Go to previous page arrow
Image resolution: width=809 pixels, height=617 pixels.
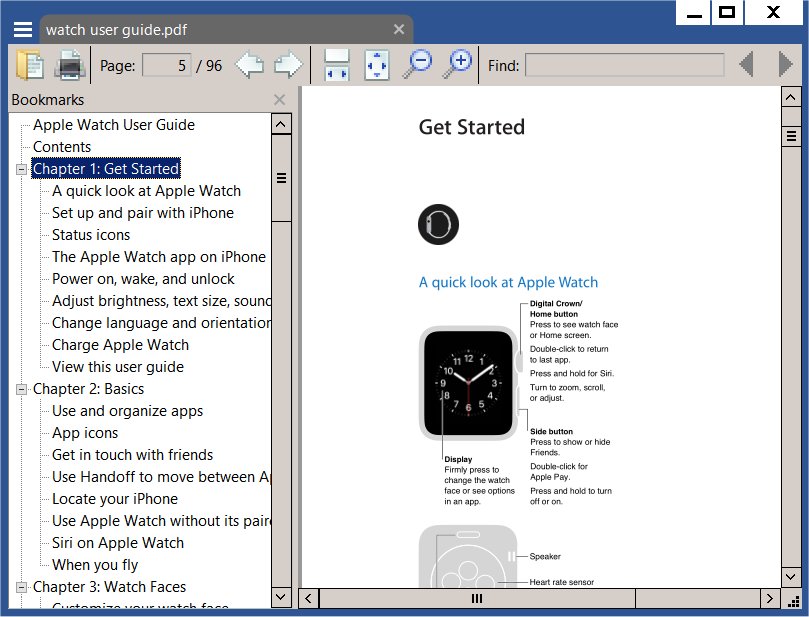point(249,65)
